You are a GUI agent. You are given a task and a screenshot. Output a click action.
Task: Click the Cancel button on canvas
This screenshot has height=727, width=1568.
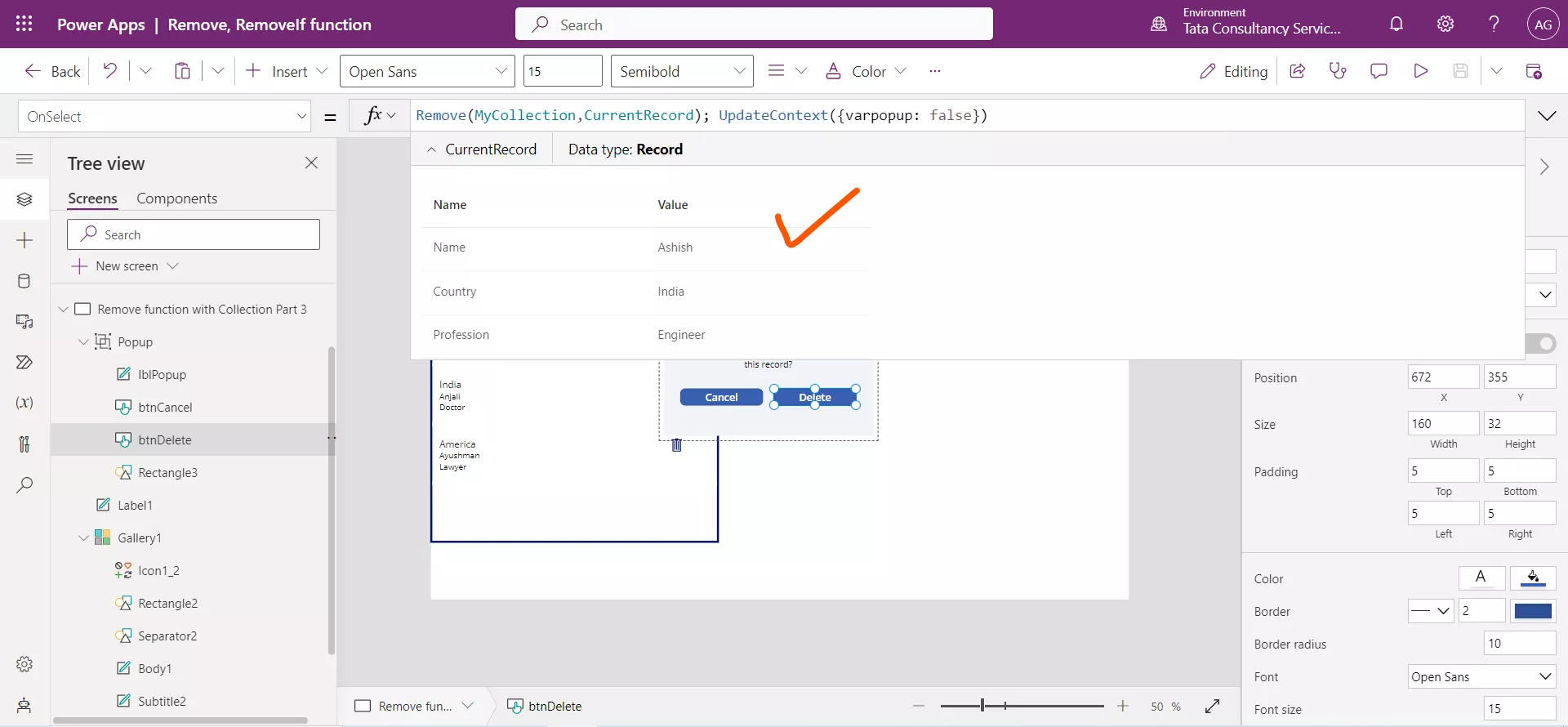coord(721,397)
